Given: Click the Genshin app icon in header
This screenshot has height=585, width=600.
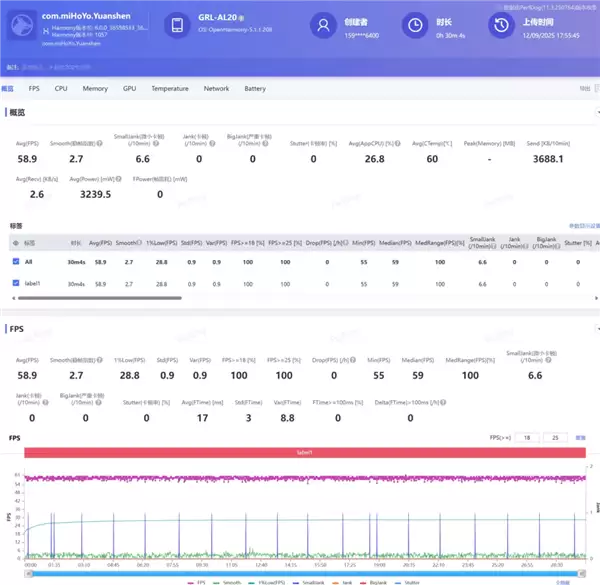Looking at the screenshot, I should click(20, 27).
